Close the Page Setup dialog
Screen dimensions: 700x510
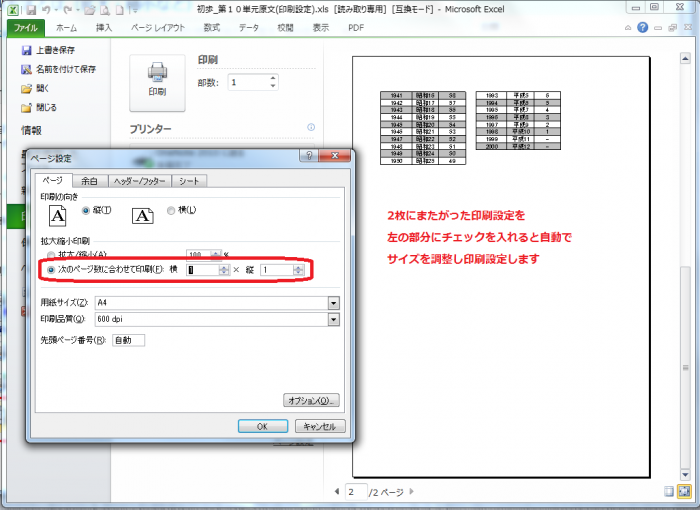coord(335,155)
